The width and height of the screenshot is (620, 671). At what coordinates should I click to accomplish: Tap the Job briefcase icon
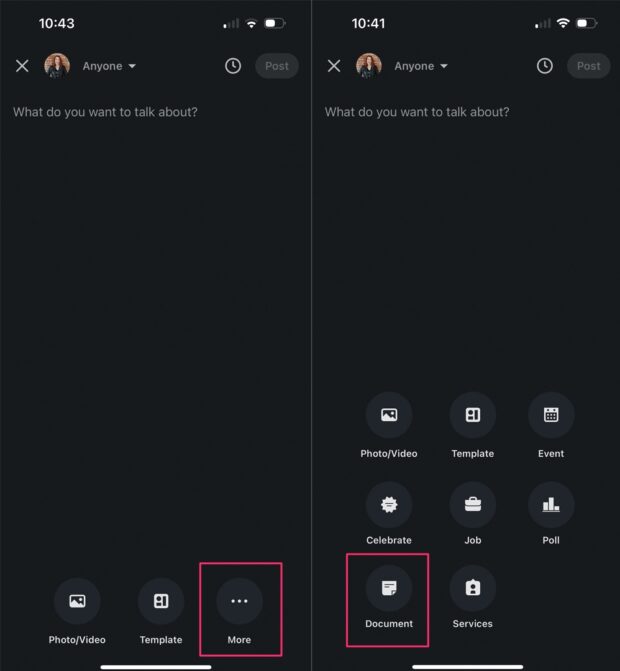click(x=472, y=505)
